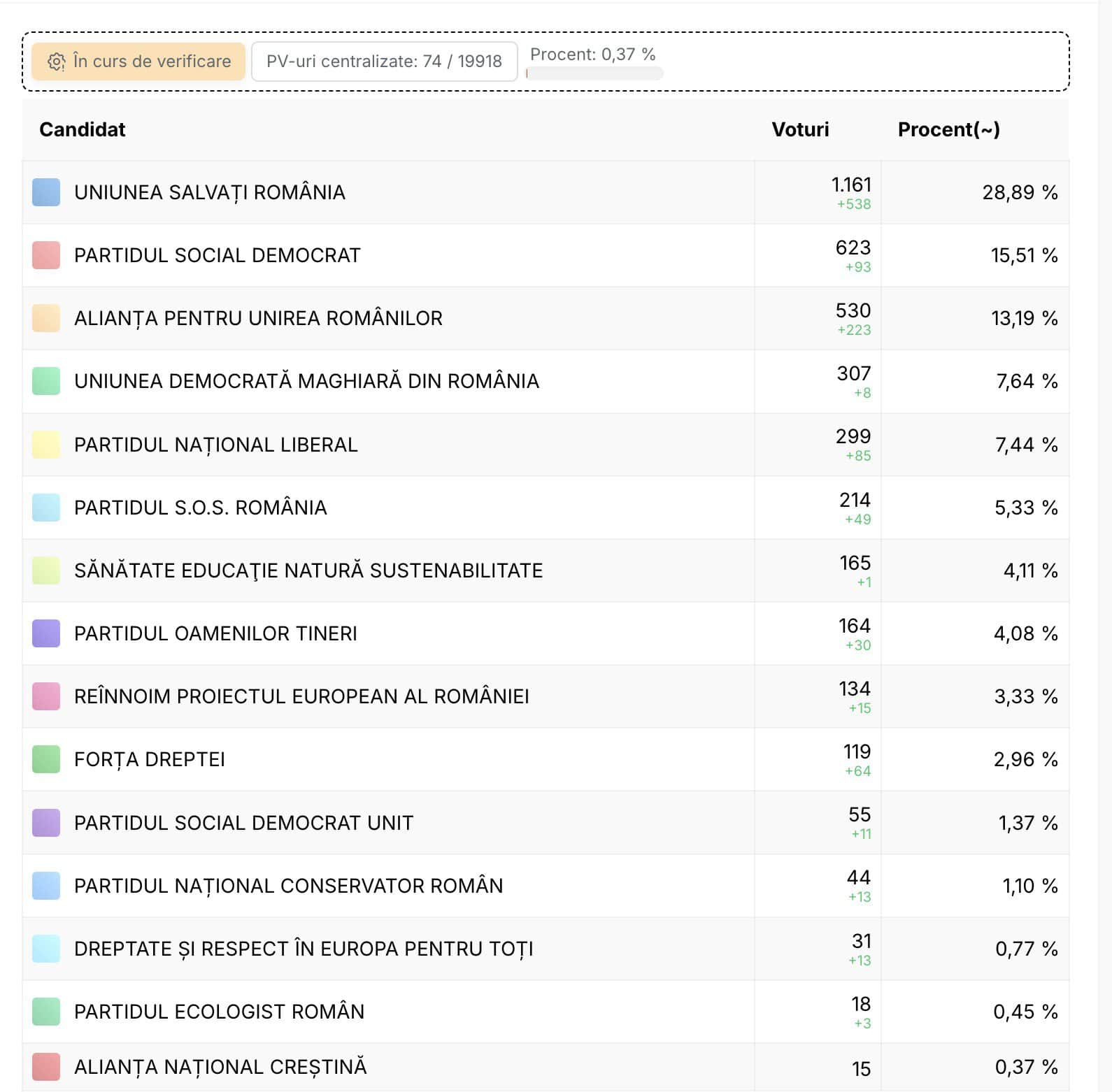Select FORȚA DREPTEI name
Image resolution: width=1112 pixels, height=1092 pixels.
tap(150, 759)
